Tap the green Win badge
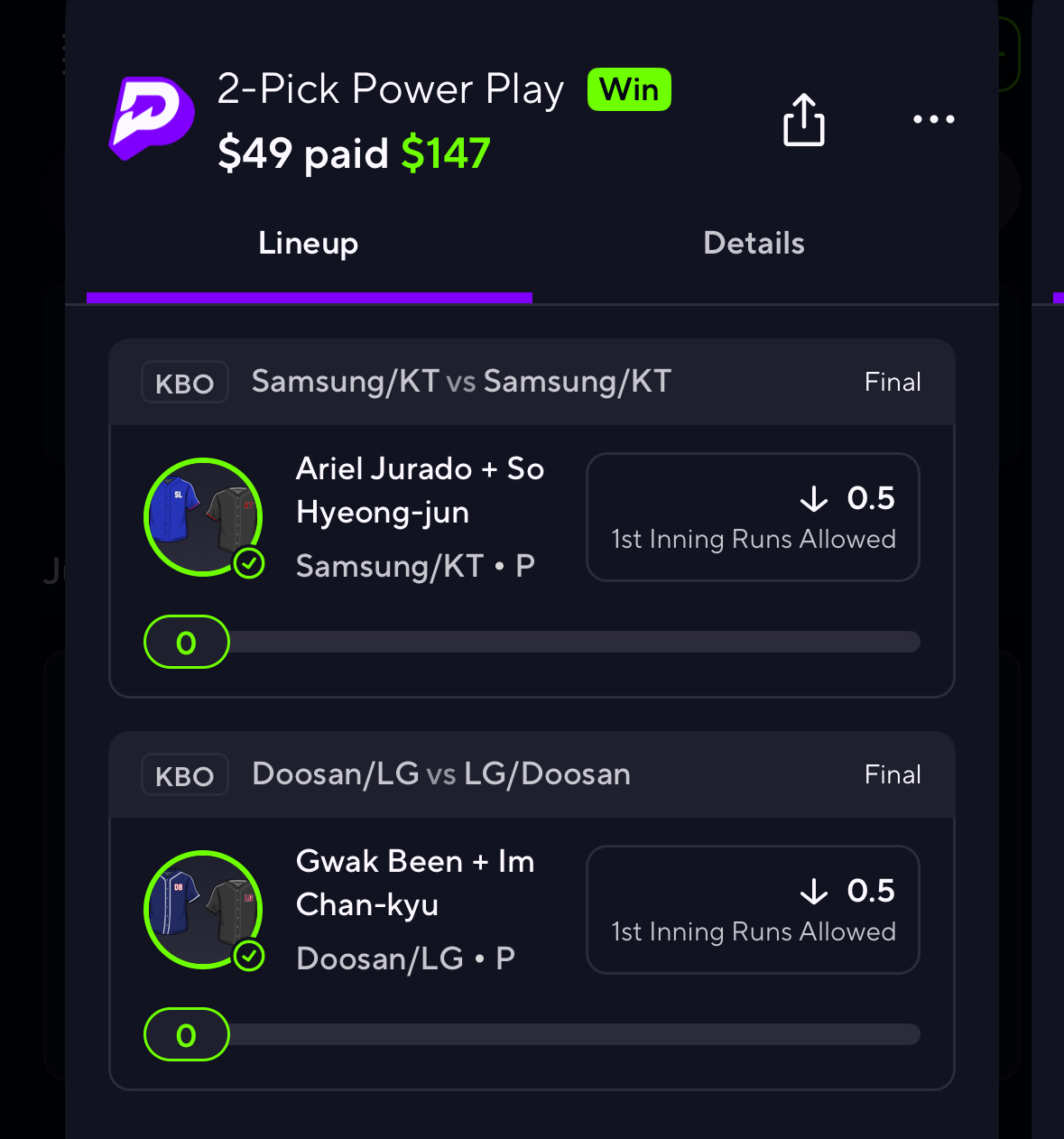The image size is (1064, 1139). click(x=629, y=89)
